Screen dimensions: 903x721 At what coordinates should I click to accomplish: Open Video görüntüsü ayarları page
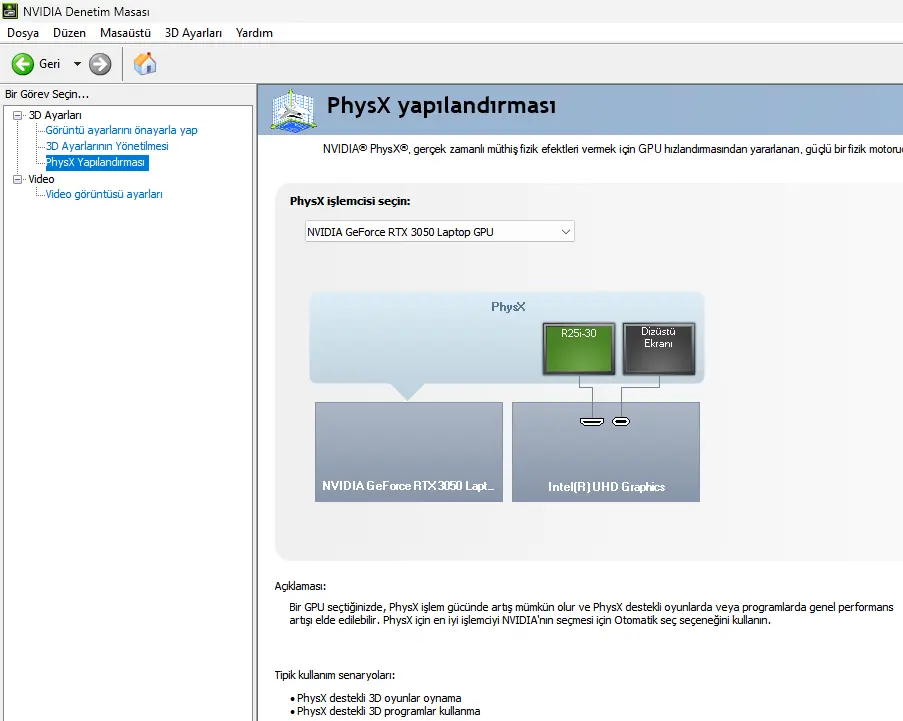(104, 194)
